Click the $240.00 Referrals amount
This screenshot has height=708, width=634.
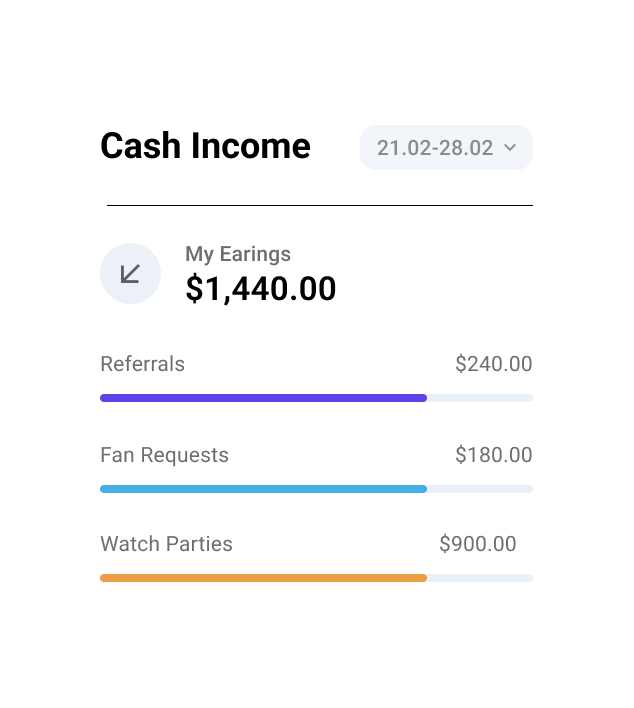pyautogui.click(x=493, y=364)
